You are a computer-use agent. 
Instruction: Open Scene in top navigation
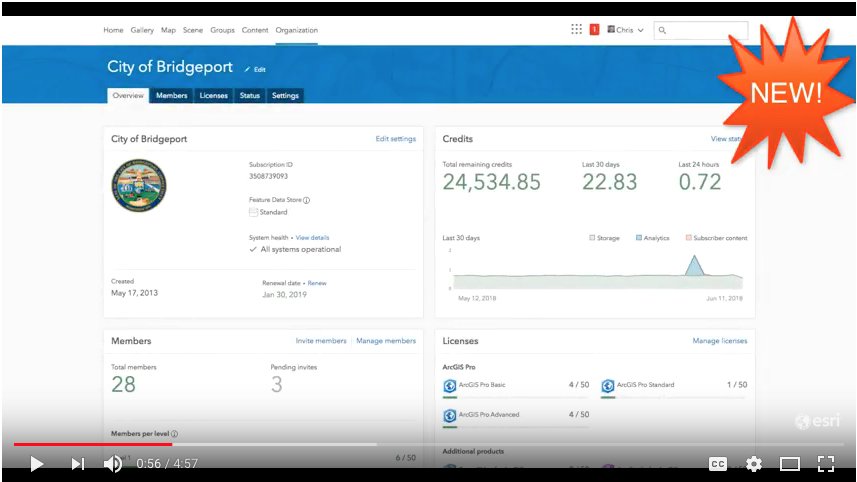click(x=193, y=30)
